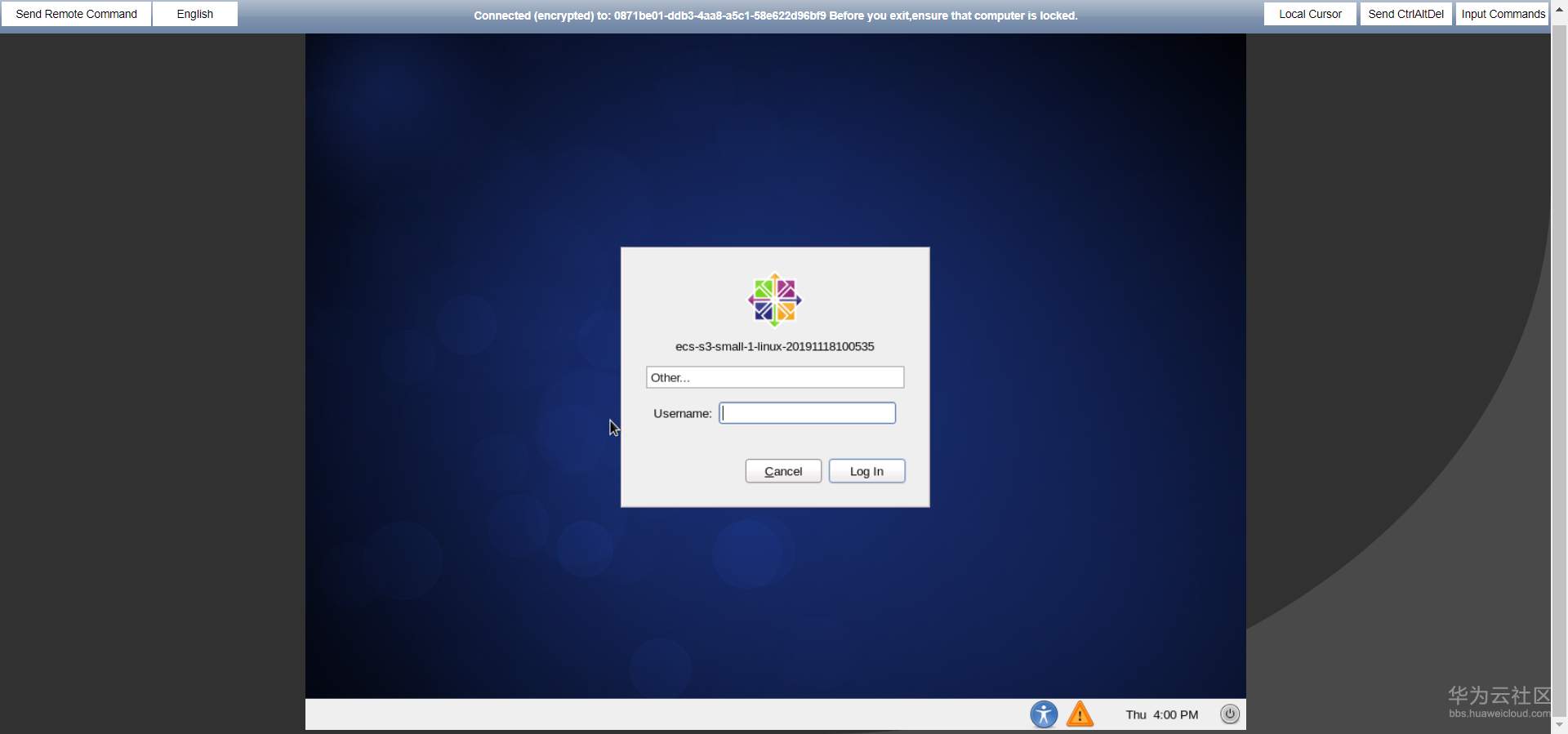Click the Log In button
The width and height of the screenshot is (1568, 734).
coord(866,471)
